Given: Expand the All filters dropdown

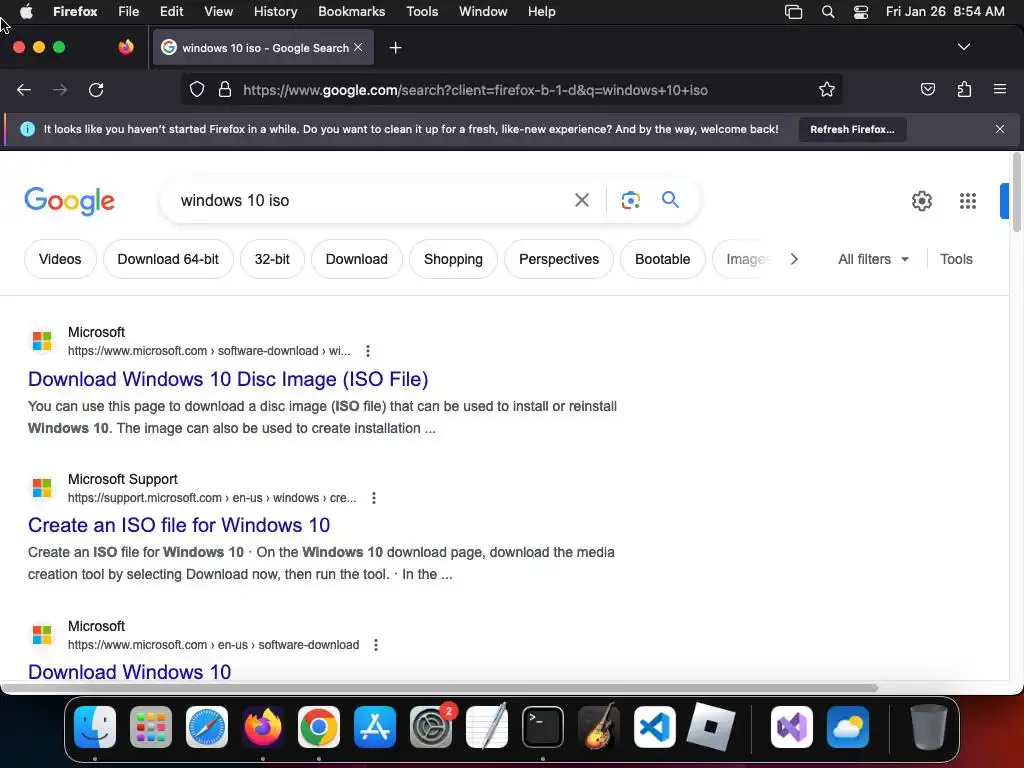Looking at the screenshot, I should pos(873,259).
